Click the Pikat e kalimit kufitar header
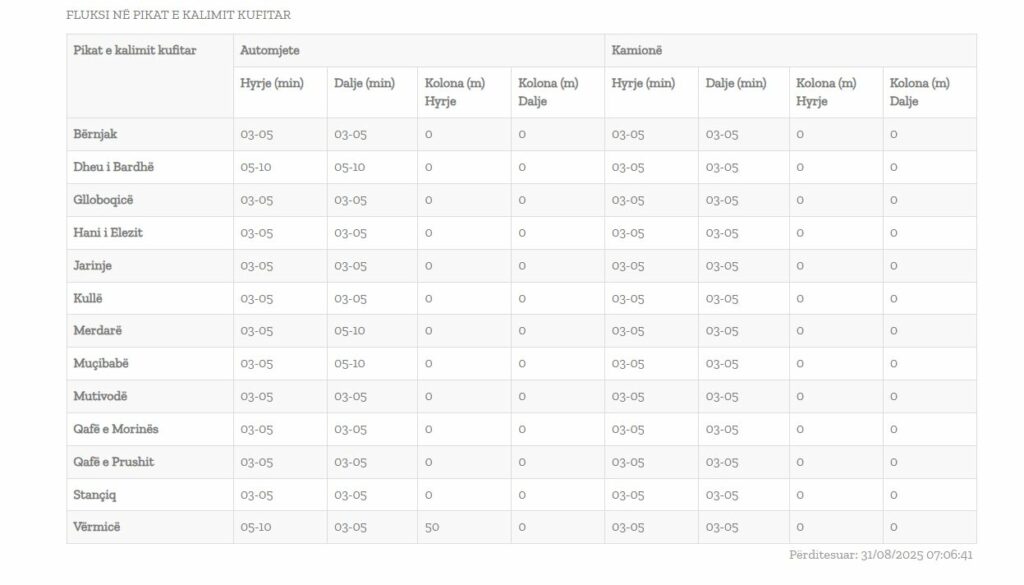 (135, 50)
